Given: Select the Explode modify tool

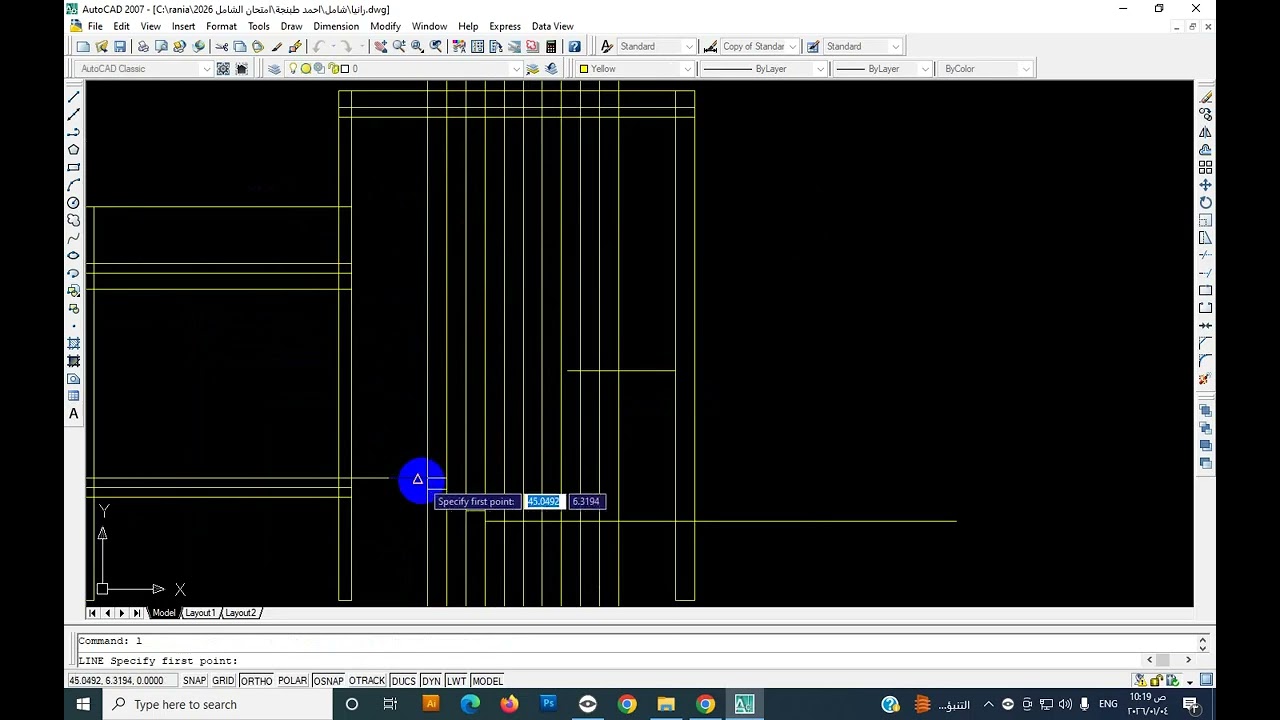Looking at the screenshot, I should coord(1206,379).
